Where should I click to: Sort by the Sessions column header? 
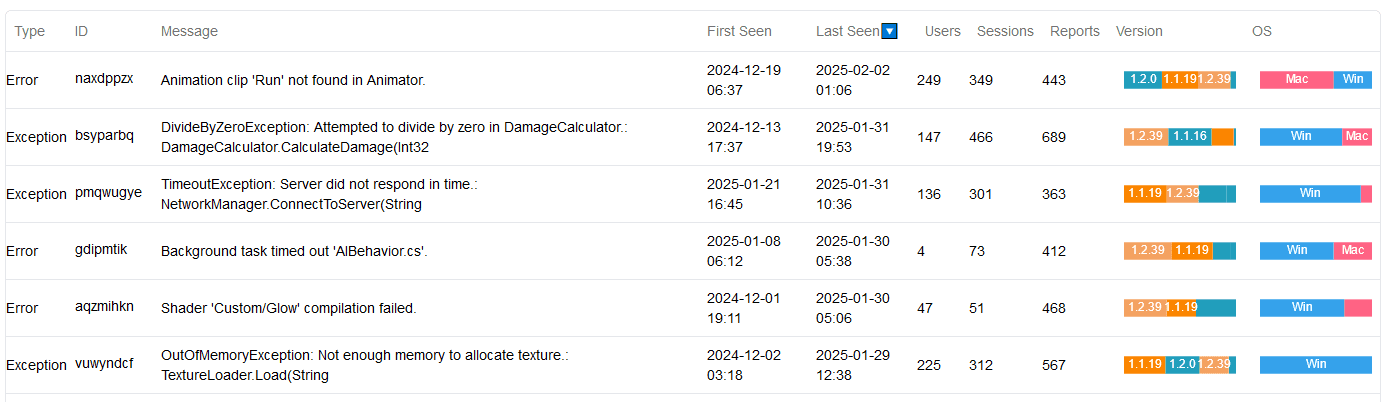tap(1005, 31)
